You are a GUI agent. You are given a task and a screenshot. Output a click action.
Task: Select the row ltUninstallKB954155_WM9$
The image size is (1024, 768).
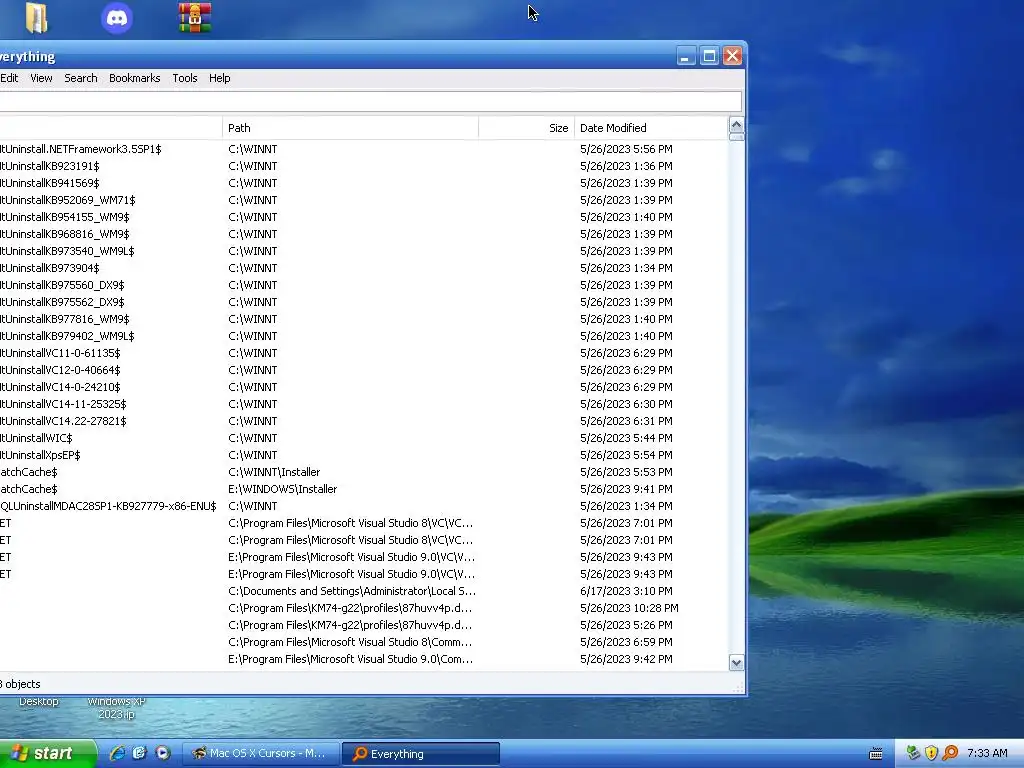[364, 217]
